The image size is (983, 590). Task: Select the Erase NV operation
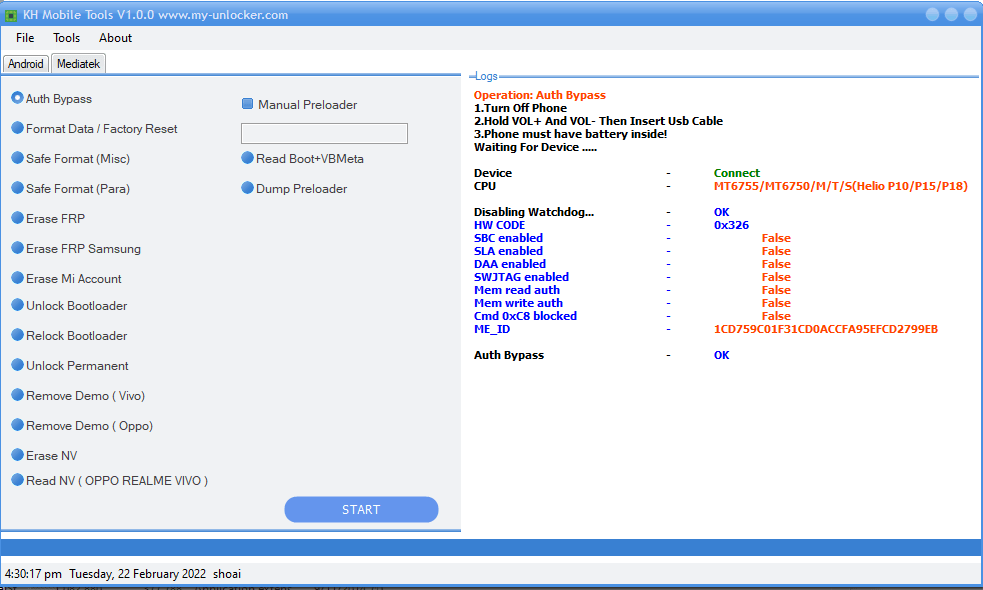(17, 455)
